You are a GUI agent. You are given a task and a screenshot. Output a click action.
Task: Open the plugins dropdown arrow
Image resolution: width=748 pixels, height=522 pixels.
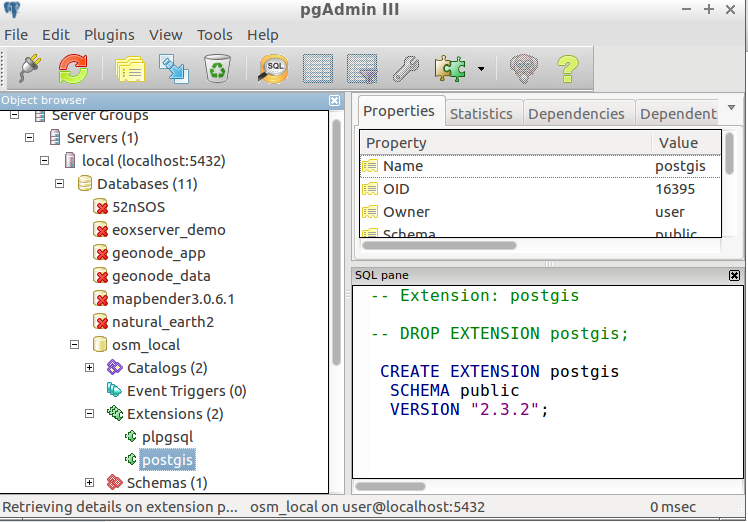point(481,69)
